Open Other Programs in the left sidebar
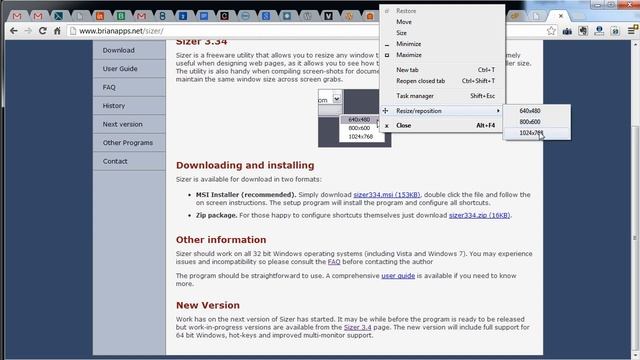This screenshot has height=360, width=640. (x=129, y=143)
